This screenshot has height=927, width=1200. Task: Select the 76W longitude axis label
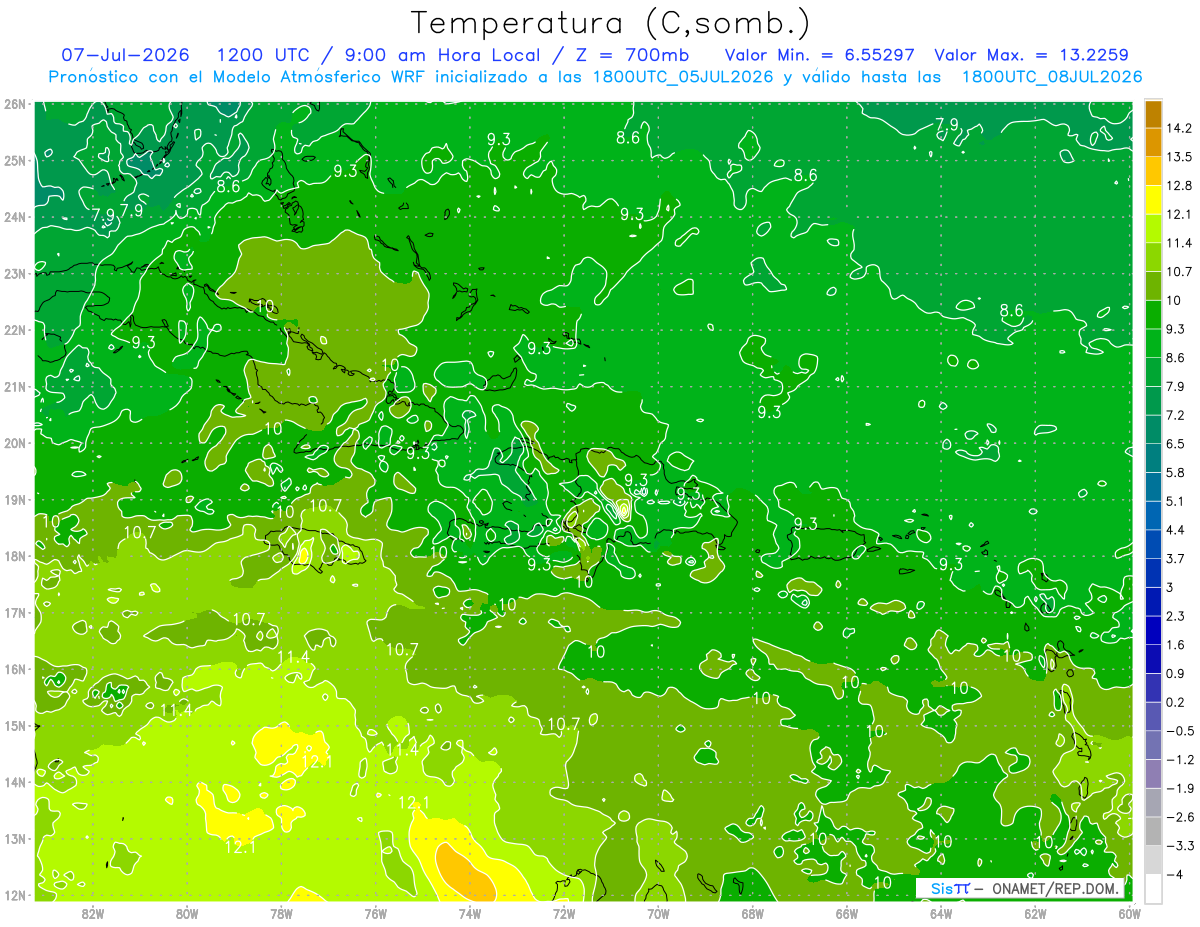click(x=375, y=912)
